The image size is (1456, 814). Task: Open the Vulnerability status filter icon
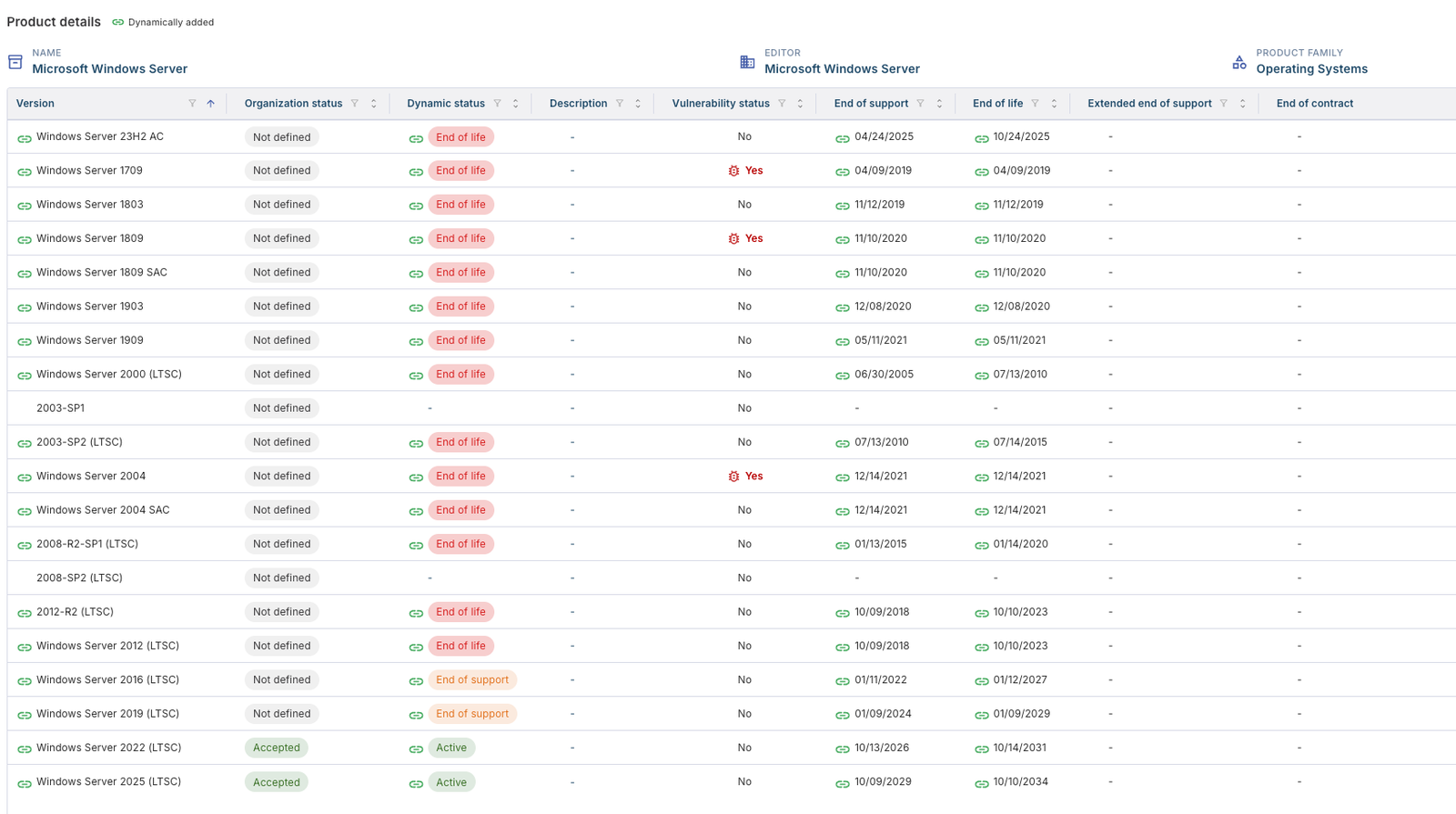[782, 104]
